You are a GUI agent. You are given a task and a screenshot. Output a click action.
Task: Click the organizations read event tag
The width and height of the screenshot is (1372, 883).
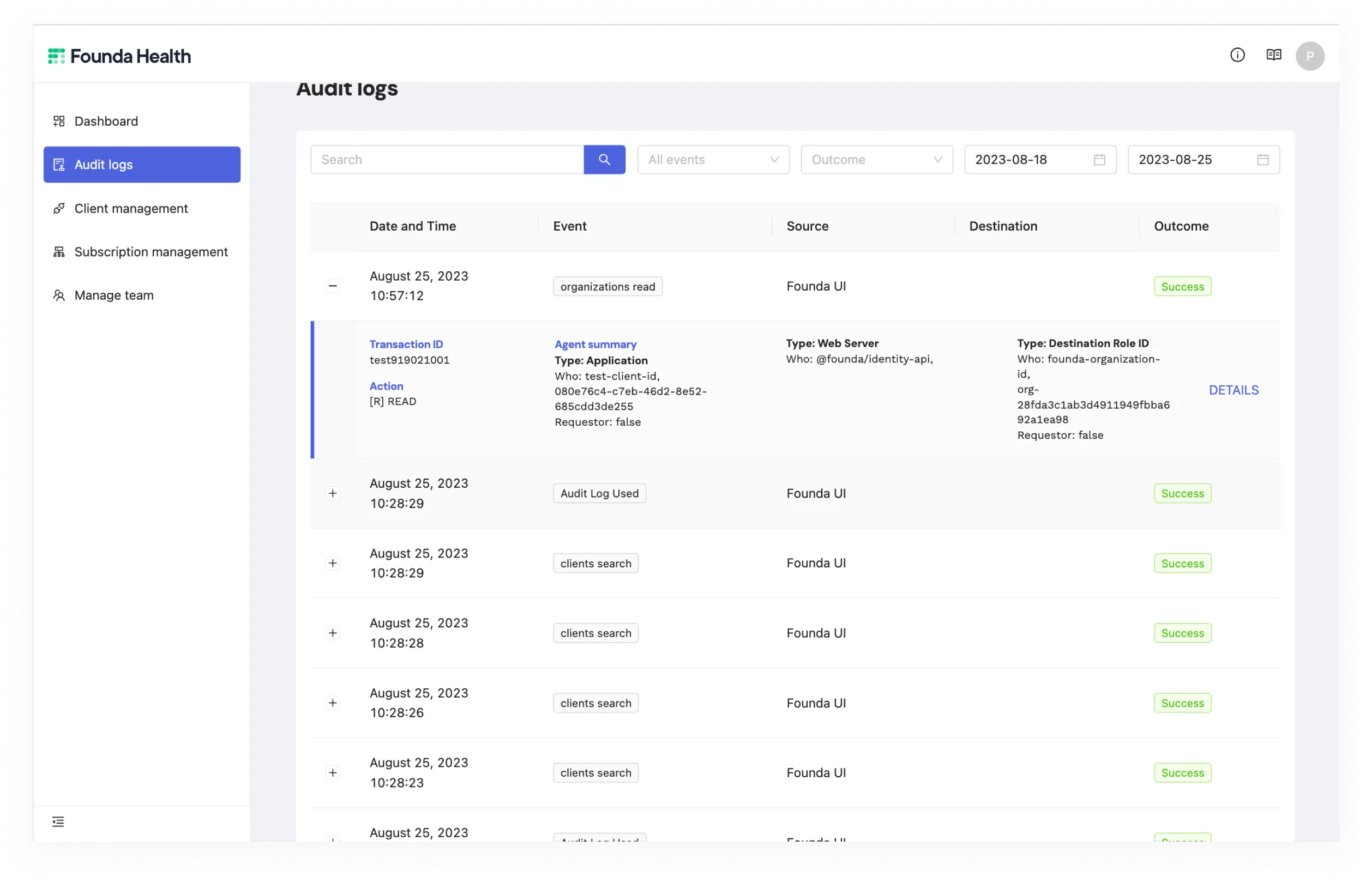[x=607, y=286]
